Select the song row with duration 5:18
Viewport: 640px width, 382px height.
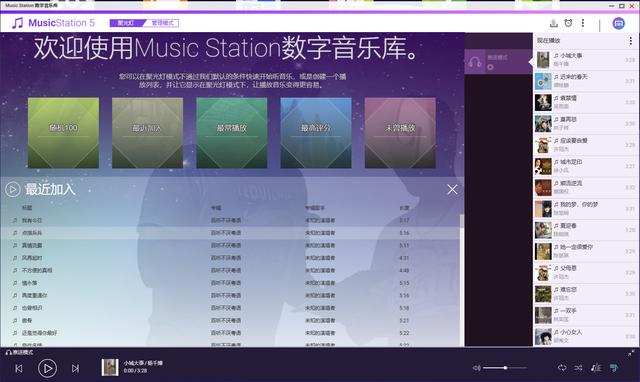click(230, 308)
